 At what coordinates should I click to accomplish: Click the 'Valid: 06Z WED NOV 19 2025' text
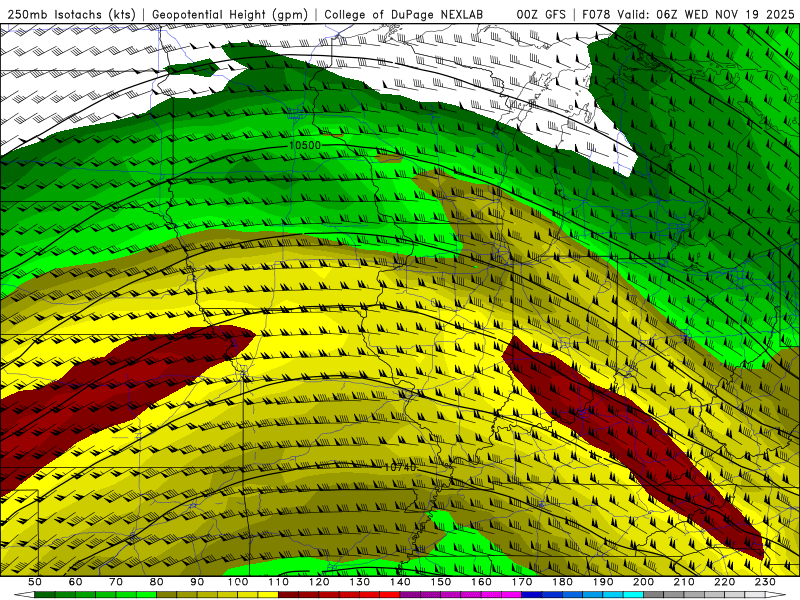pyautogui.click(x=706, y=15)
